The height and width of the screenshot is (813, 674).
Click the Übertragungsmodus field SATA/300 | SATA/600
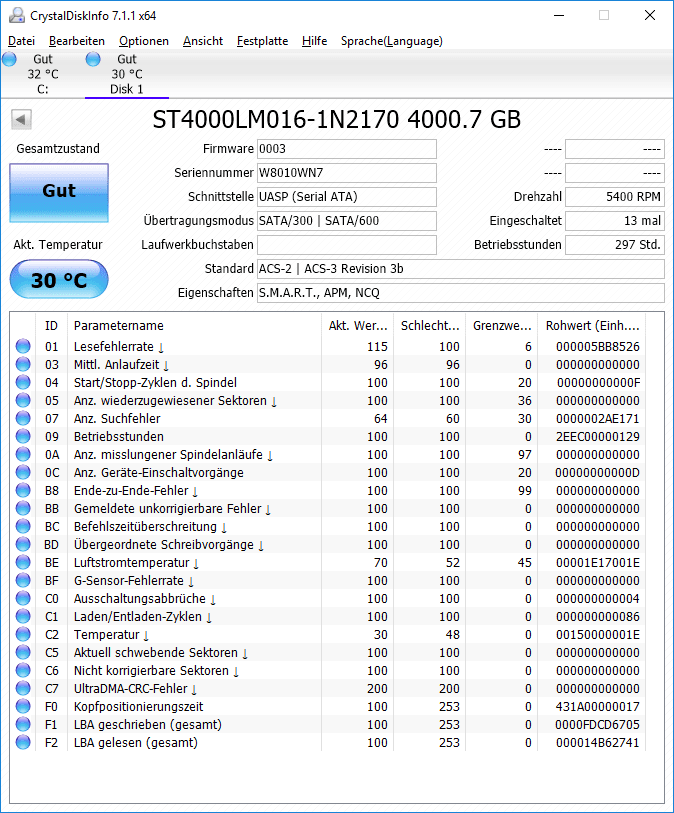tap(347, 220)
